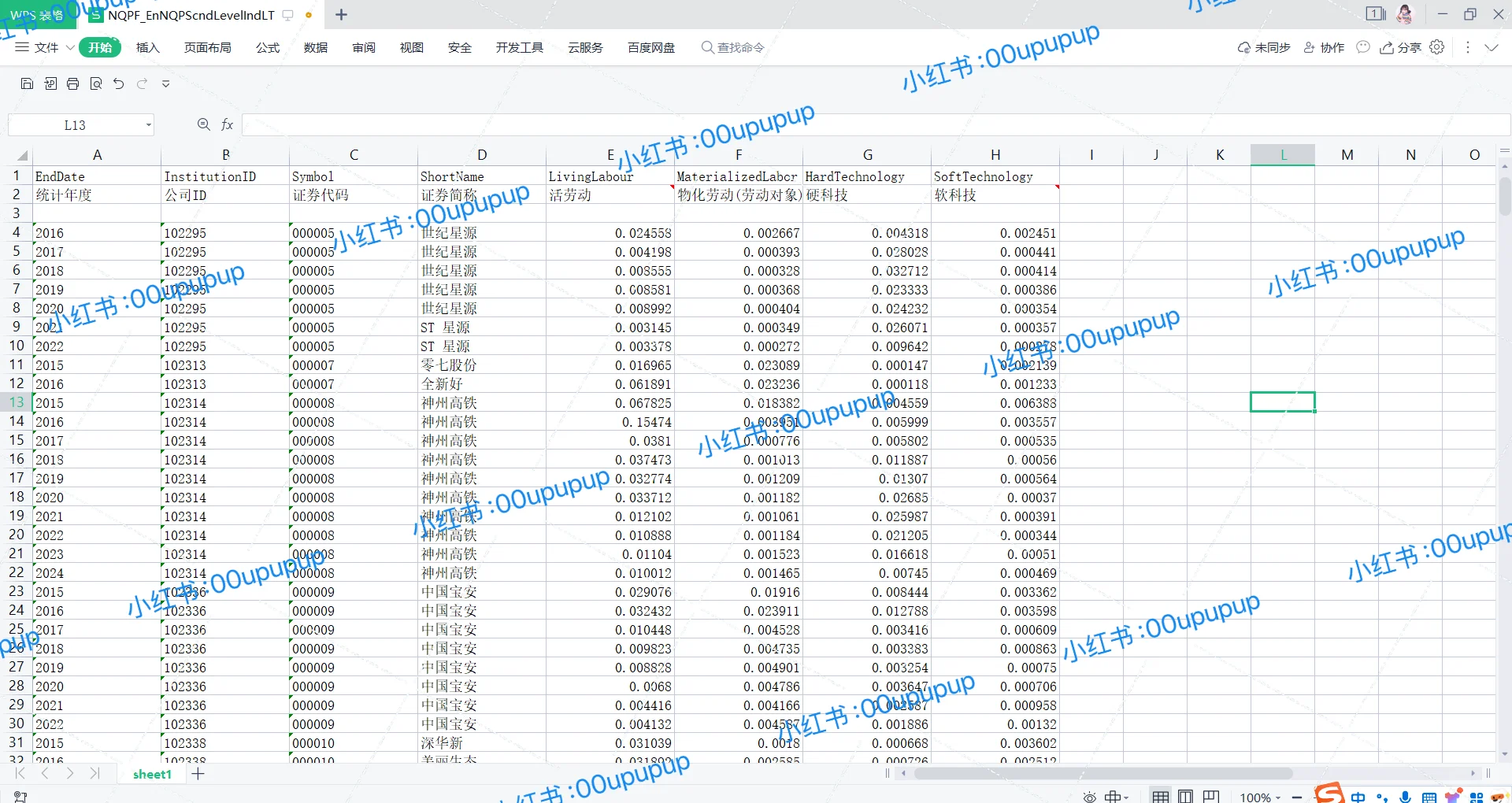Click the fx insert function icon
This screenshot has width=1512, height=803.
coord(228,124)
